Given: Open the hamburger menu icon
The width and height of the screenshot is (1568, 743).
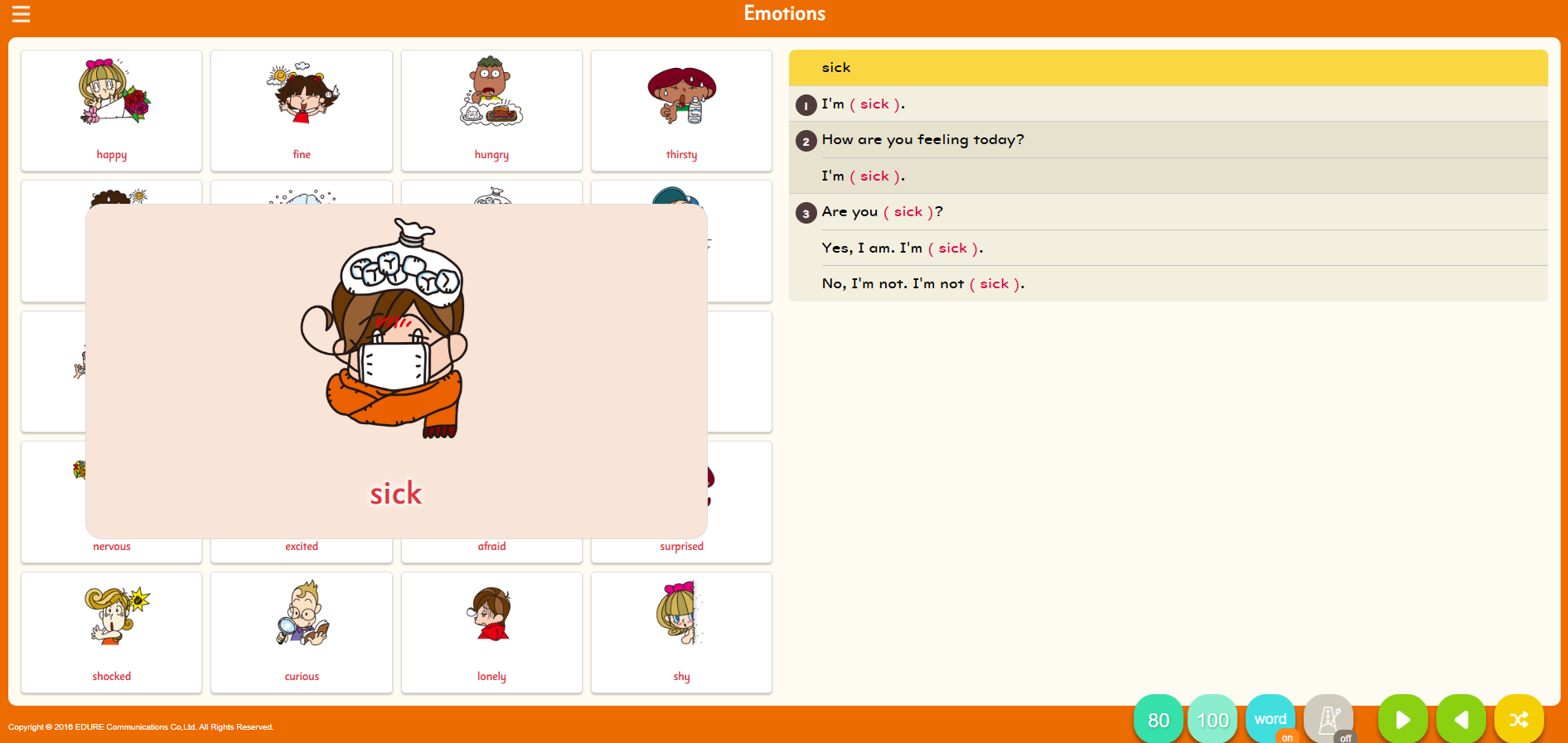Looking at the screenshot, I should pos(21,14).
